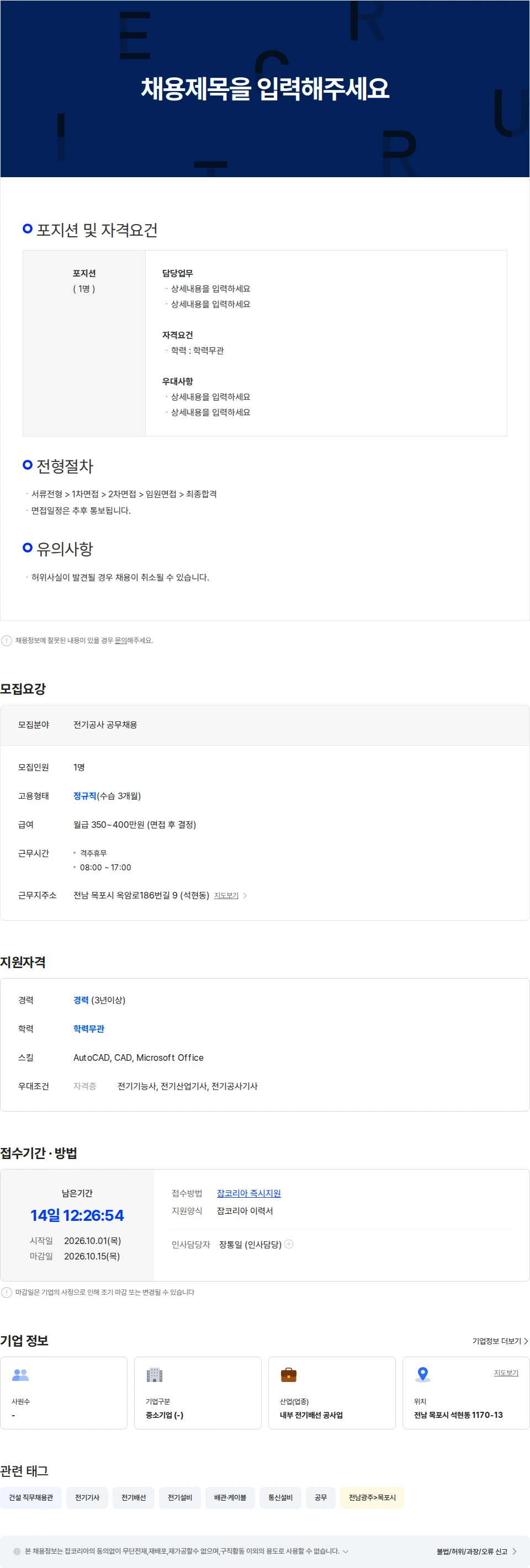Click 정규직 employment type link

point(84,795)
